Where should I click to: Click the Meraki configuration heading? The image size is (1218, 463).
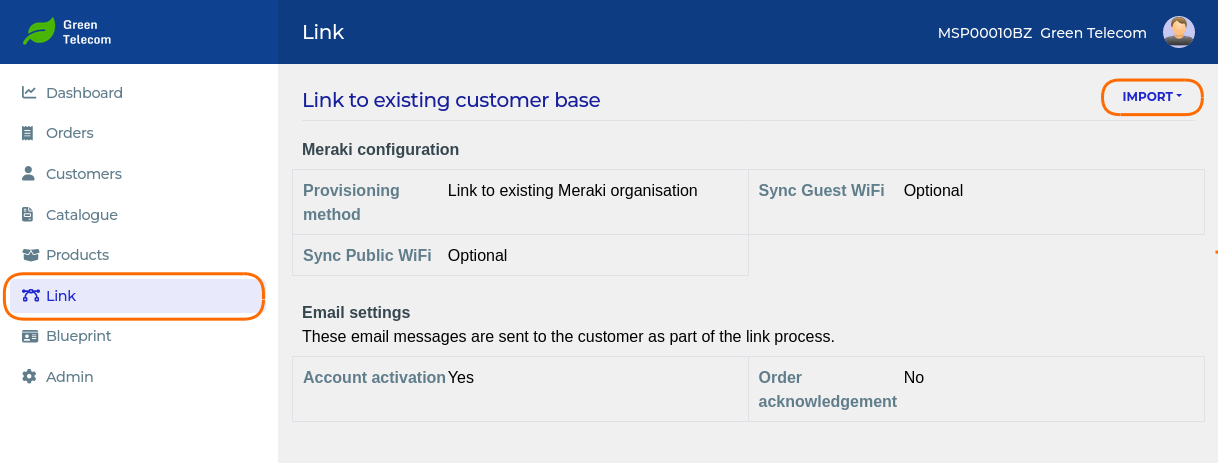(x=380, y=149)
